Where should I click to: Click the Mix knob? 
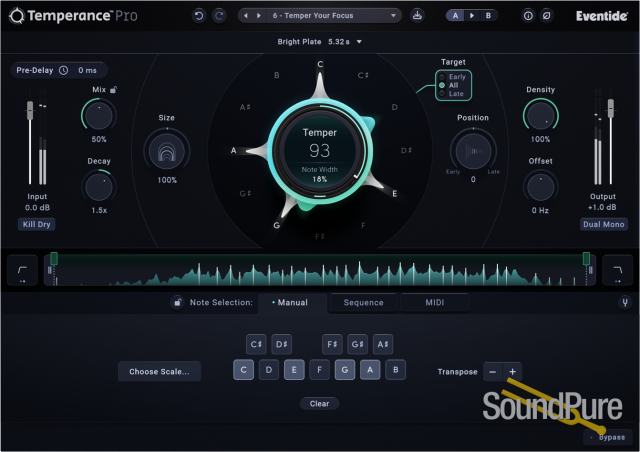pos(99,116)
